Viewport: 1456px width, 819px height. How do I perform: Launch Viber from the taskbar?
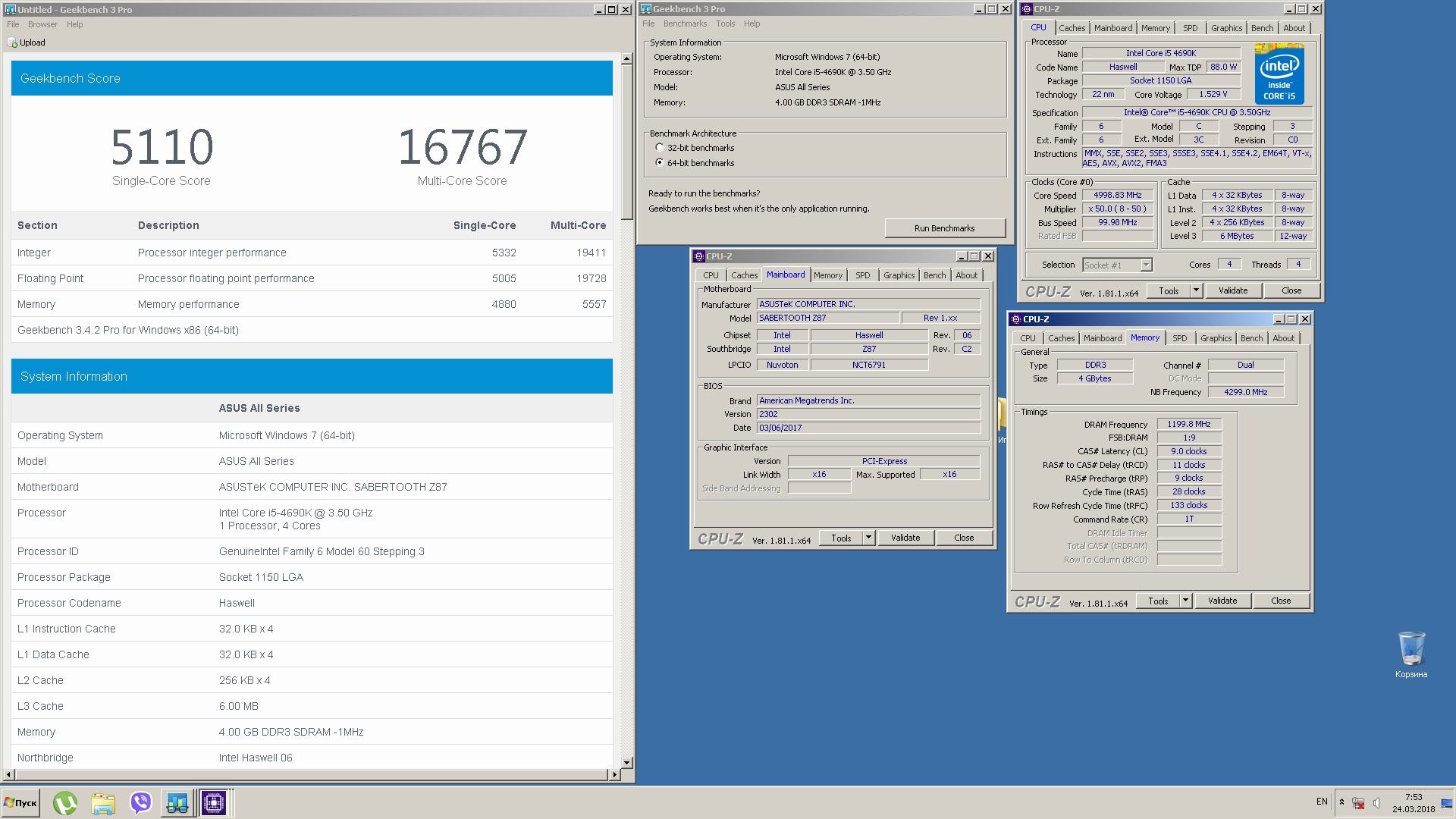140,802
